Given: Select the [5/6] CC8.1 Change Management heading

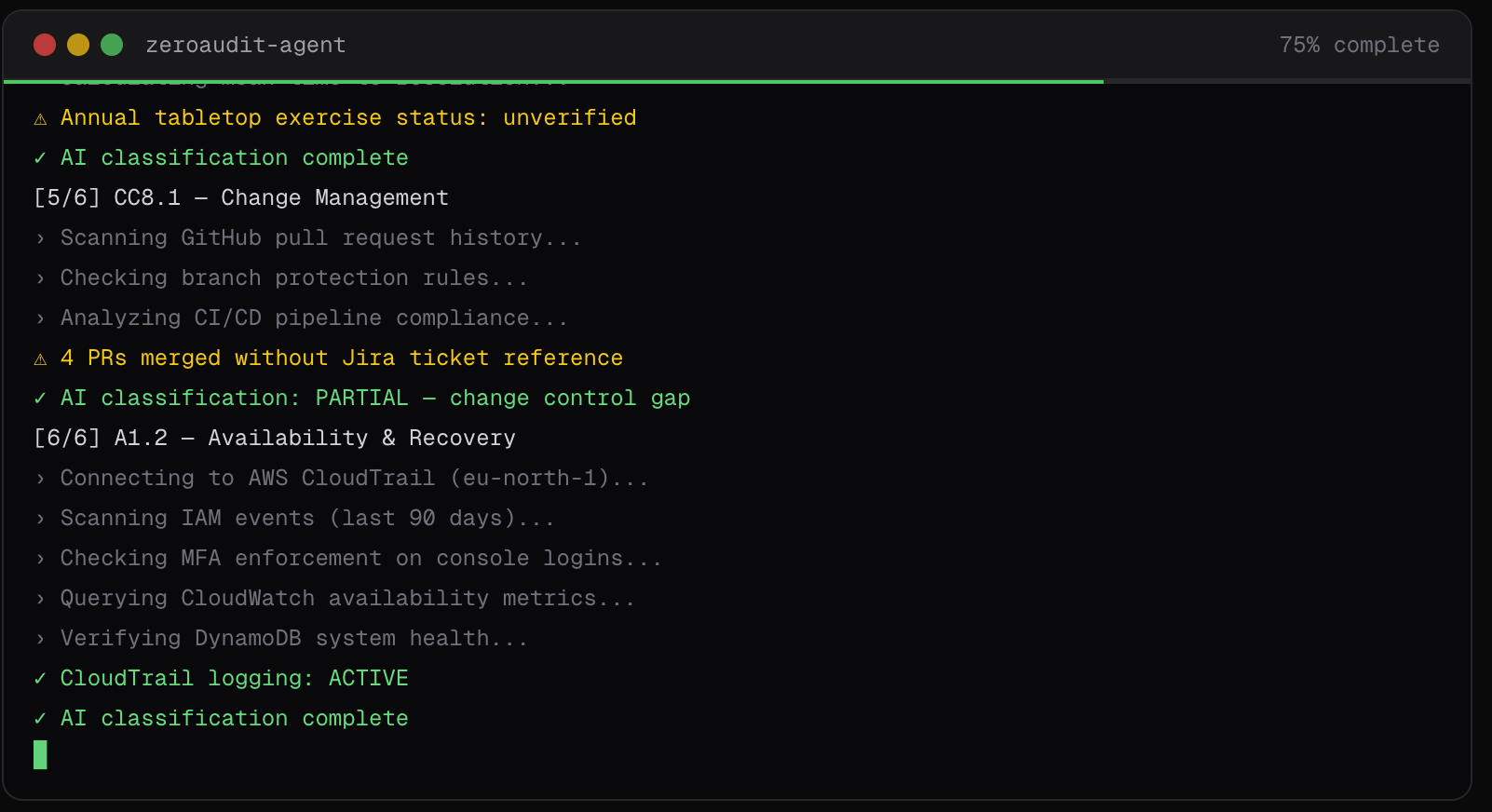Looking at the screenshot, I should click(x=241, y=198).
